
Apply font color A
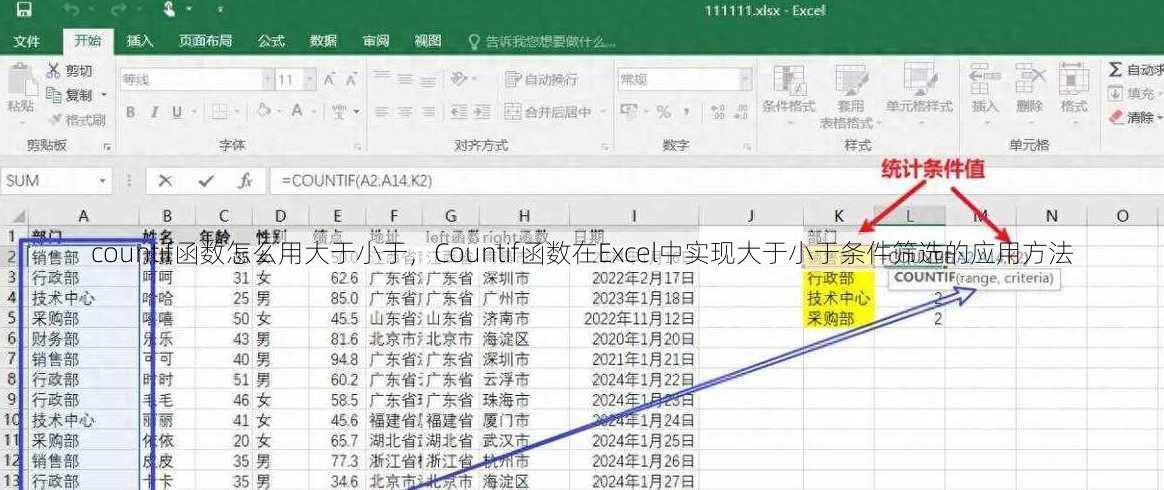point(296,111)
